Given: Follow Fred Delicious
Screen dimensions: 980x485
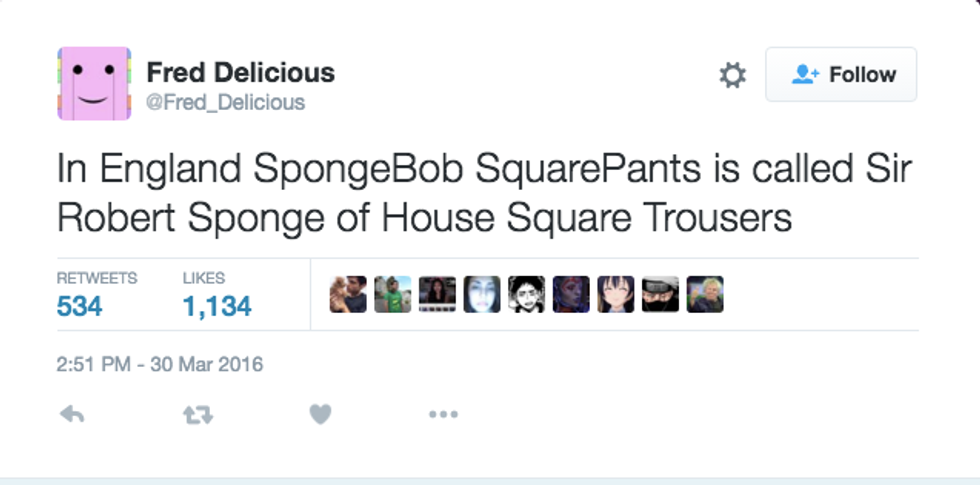Looking at the screenshot, I should [841, 75].
